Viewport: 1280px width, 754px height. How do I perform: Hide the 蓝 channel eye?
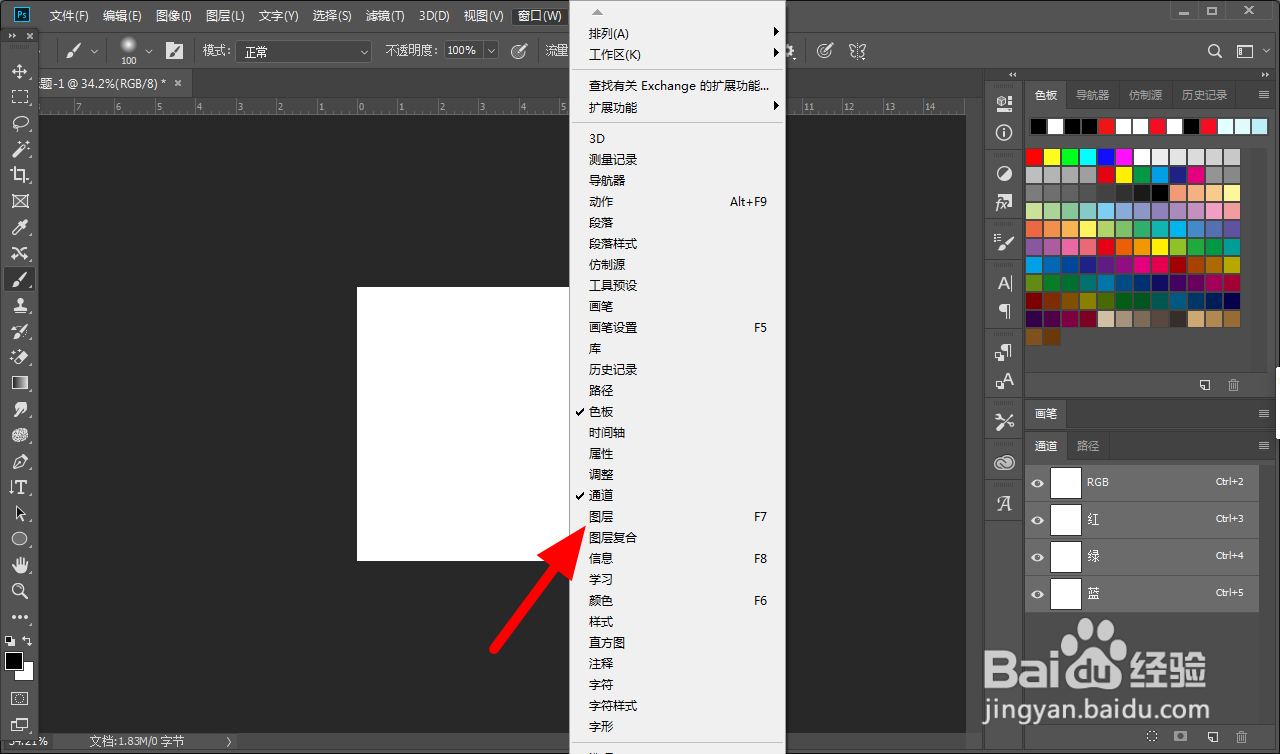coord(1037,594)
